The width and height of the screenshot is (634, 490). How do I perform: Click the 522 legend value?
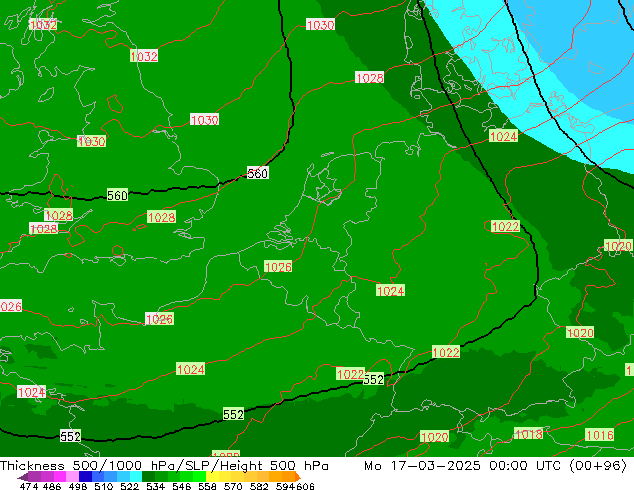click(x=129, y=486)
